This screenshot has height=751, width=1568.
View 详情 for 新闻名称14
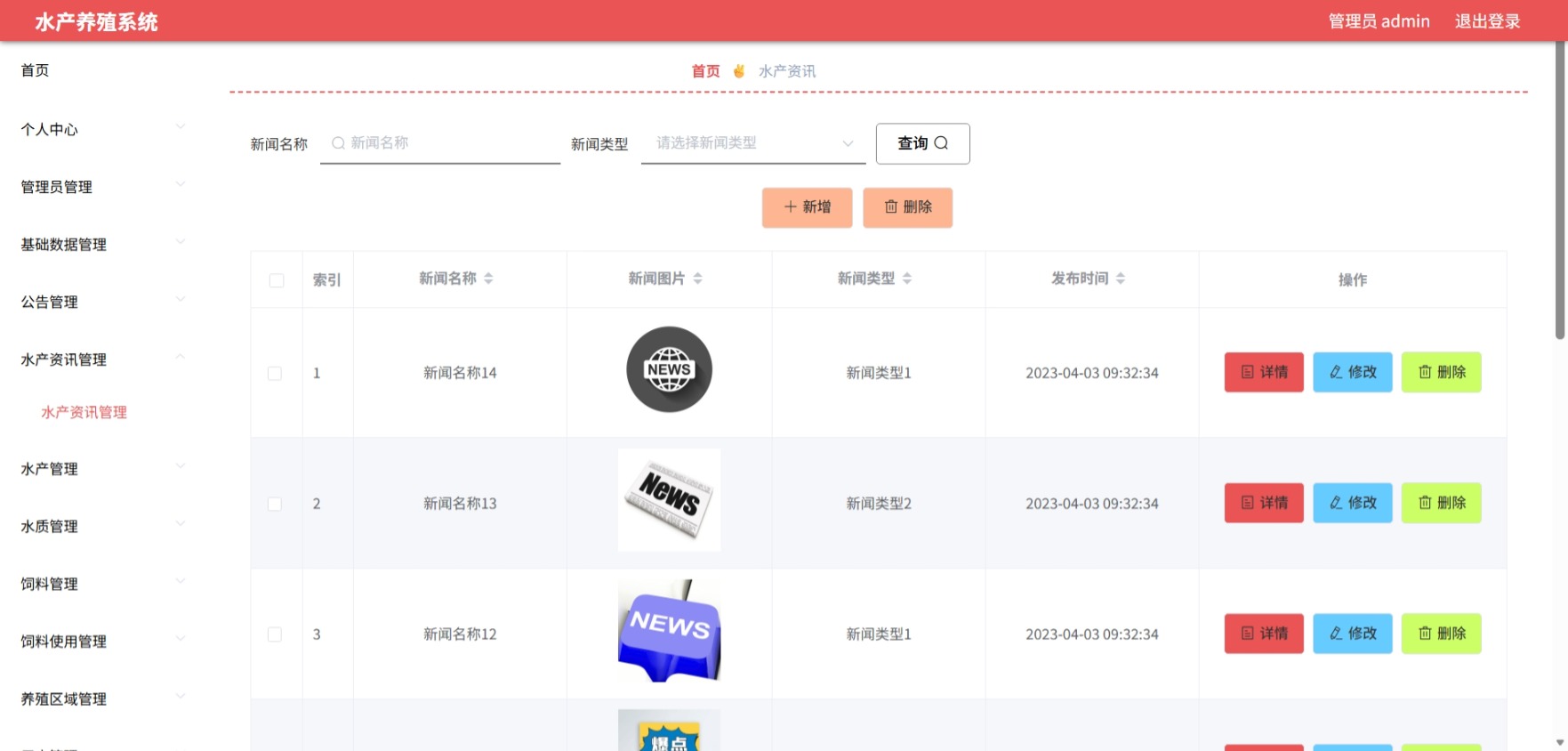coord(1264,372)
